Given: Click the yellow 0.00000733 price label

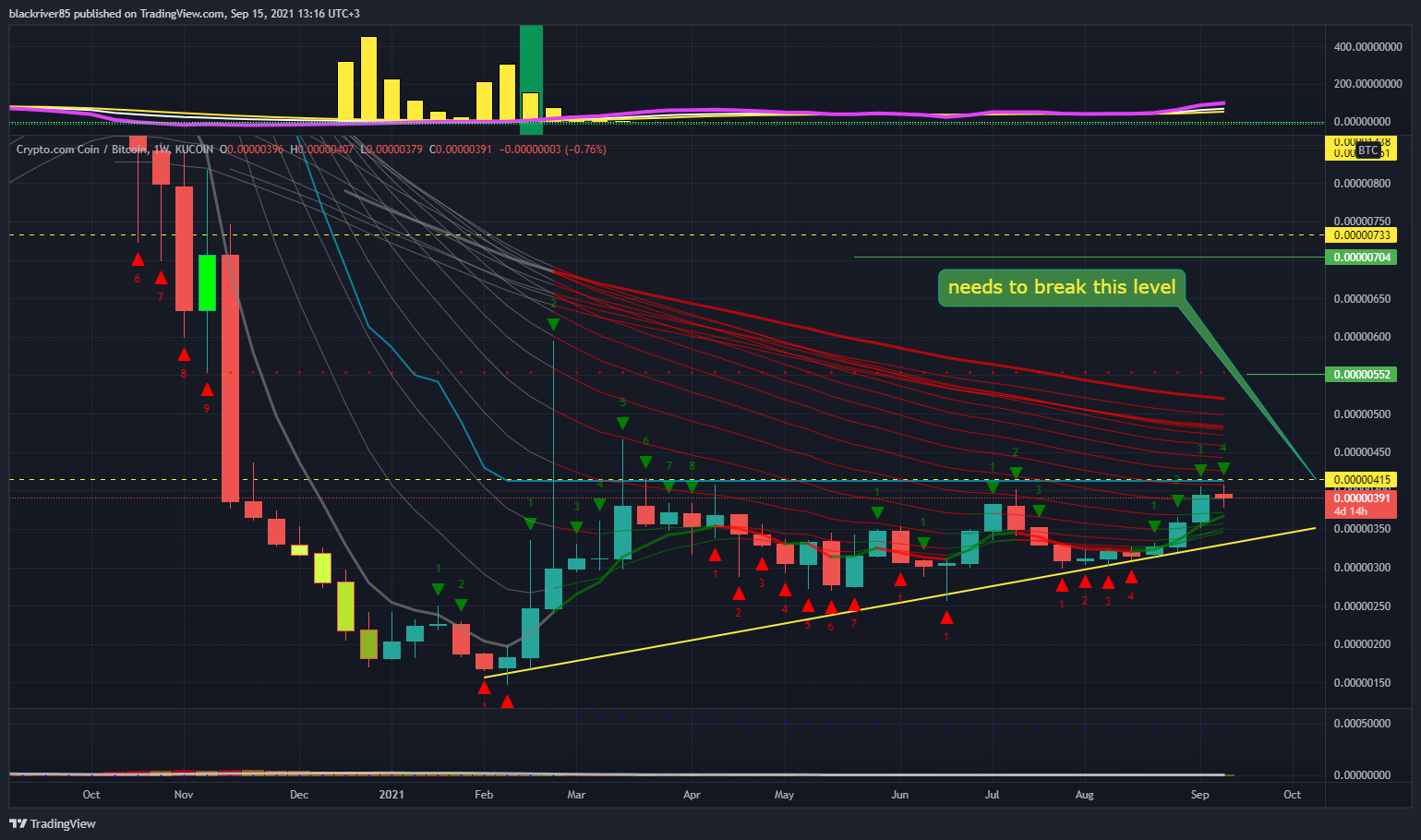Looking at the screenshot, I should coord(1361,235).
